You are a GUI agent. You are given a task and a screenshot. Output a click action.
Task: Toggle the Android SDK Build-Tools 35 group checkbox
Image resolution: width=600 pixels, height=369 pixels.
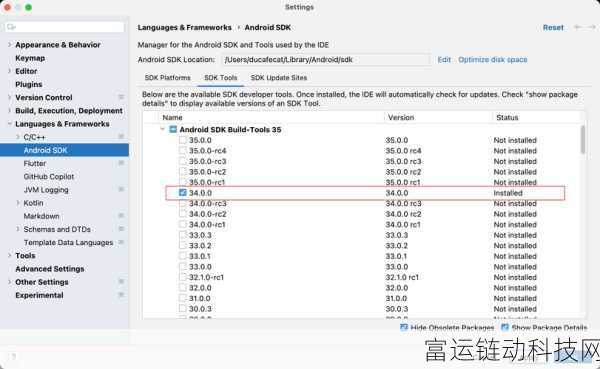pyautogui.click(x=173, y=129)
